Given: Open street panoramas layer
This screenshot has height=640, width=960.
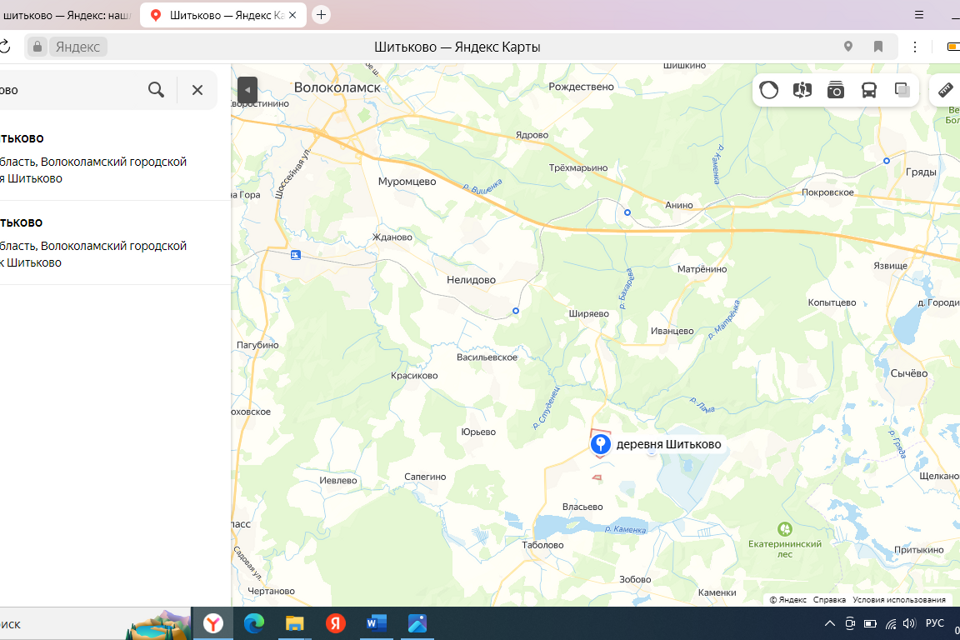Looking at the screenshot, I should [x=802, y=90].
